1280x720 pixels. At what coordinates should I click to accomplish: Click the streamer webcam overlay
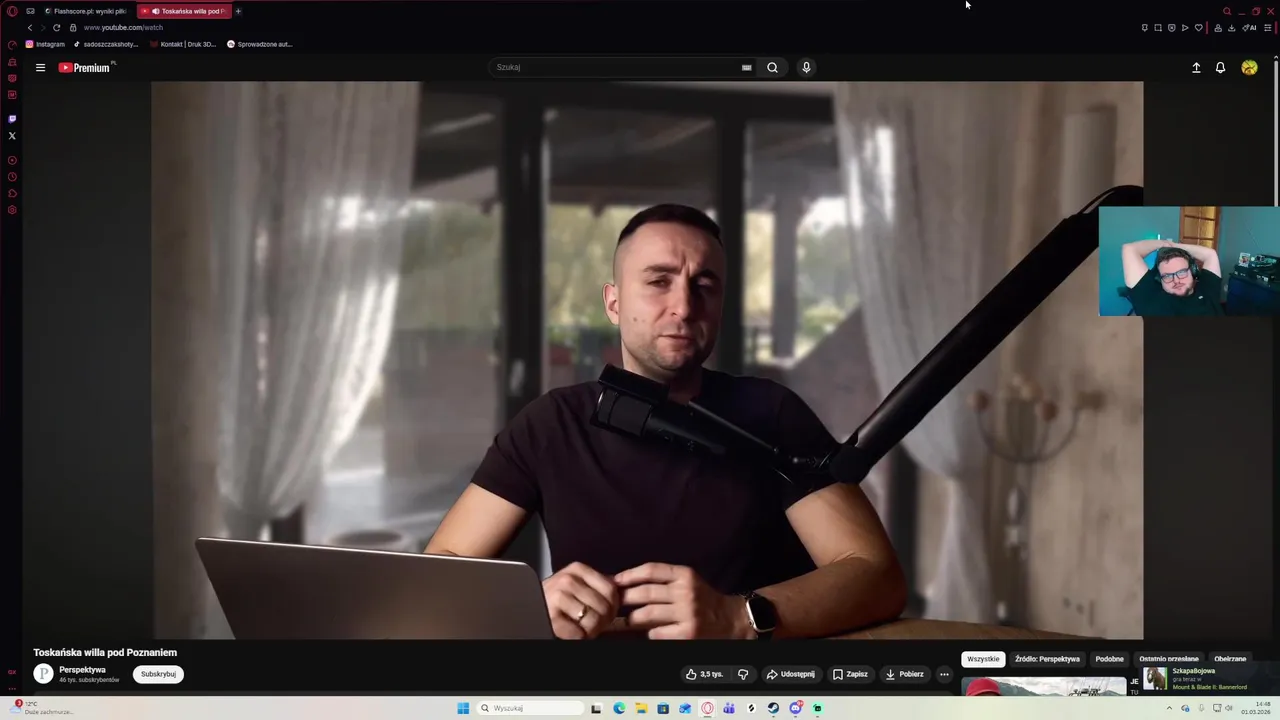point(1189,261)
